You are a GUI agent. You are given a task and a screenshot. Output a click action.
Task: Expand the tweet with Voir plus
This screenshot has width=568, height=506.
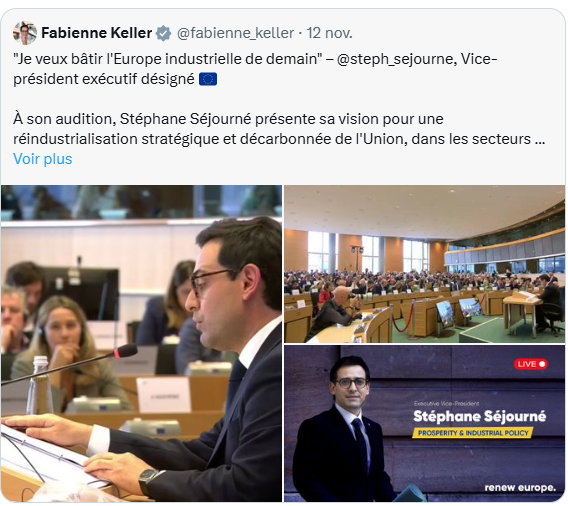click(43, 159)
